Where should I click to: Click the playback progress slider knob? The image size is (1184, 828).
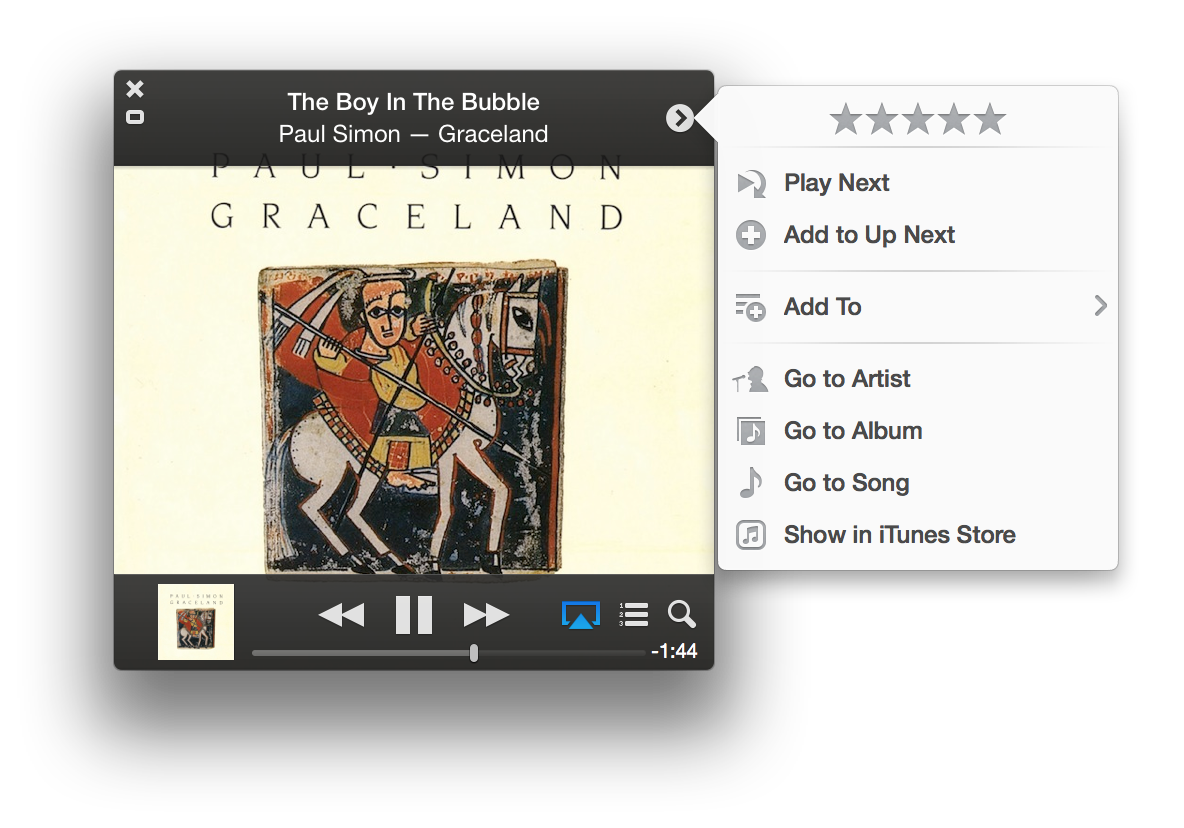point(473,653)
